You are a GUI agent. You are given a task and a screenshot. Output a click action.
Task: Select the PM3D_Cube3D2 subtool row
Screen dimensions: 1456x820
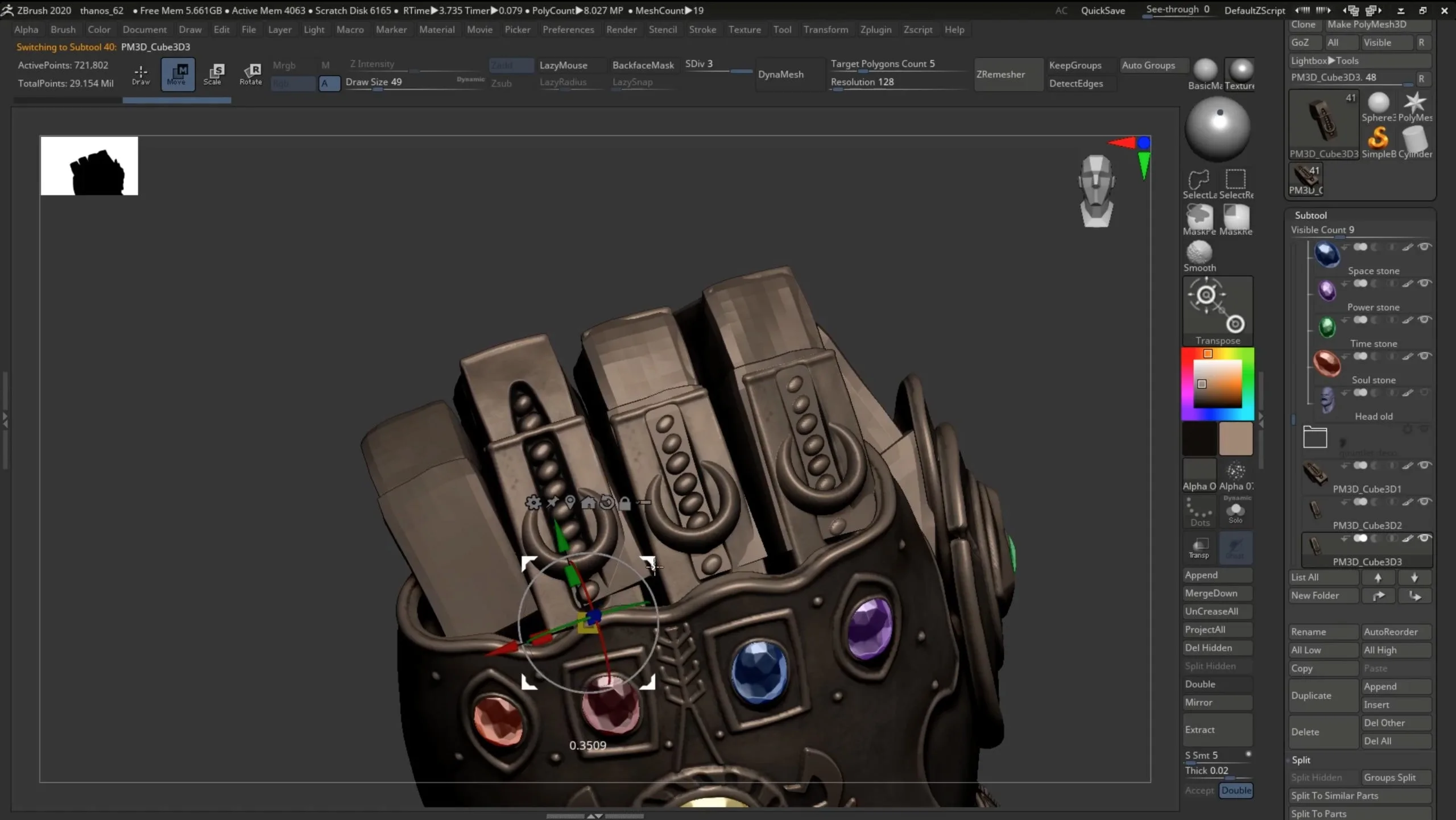click(1367, 513)
